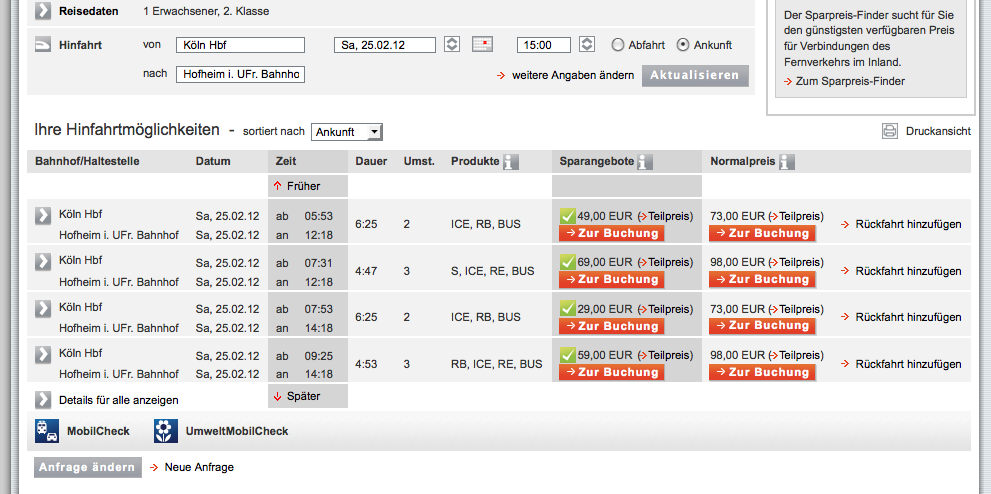The height and width of the screenshot is (494, 991).
Task: Click the date stepper next to Sa, 25.02.12
Action: click(452, 45)
